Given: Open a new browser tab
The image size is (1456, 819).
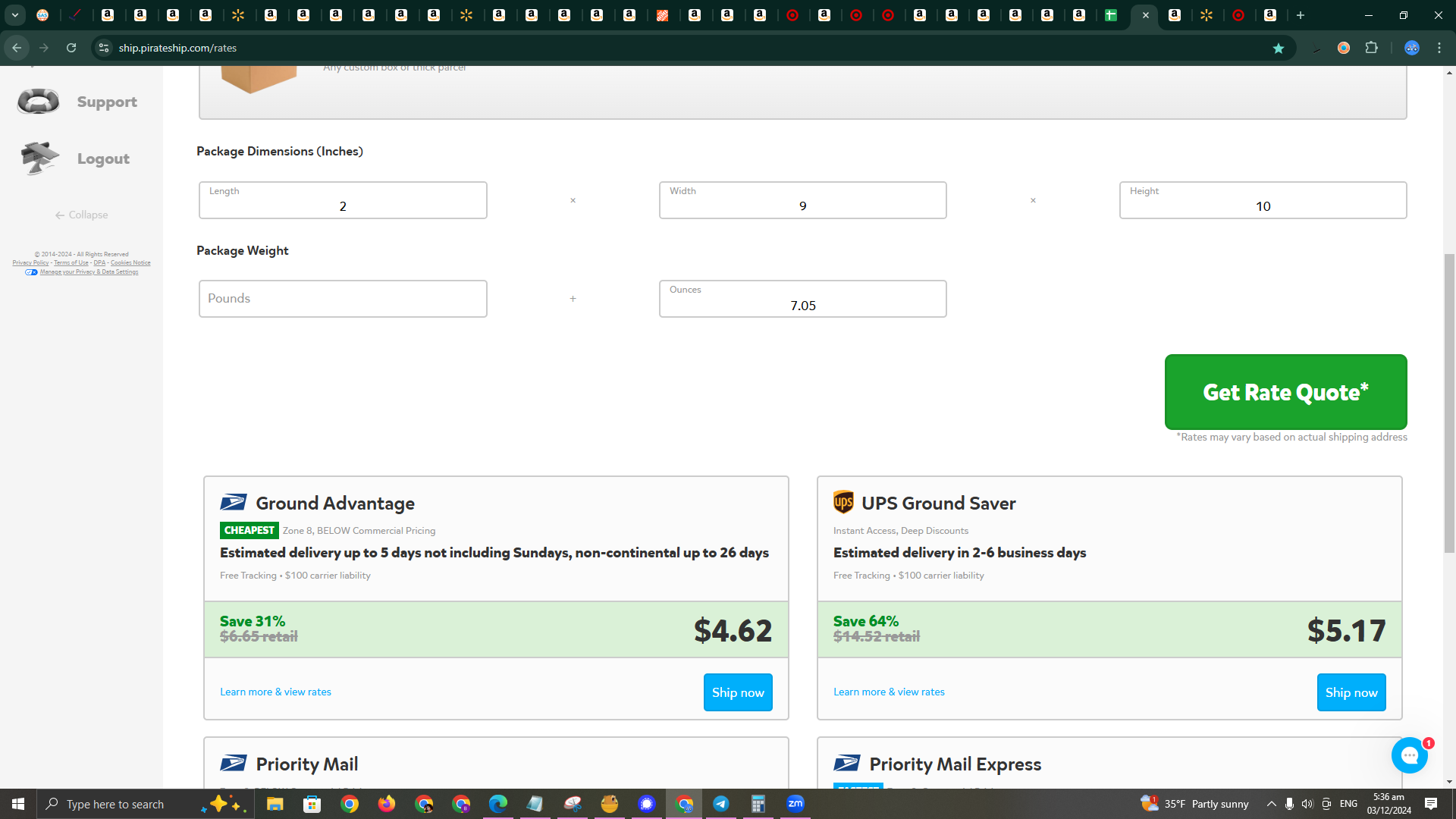Looking at the screenshot, I should 1301,15.
